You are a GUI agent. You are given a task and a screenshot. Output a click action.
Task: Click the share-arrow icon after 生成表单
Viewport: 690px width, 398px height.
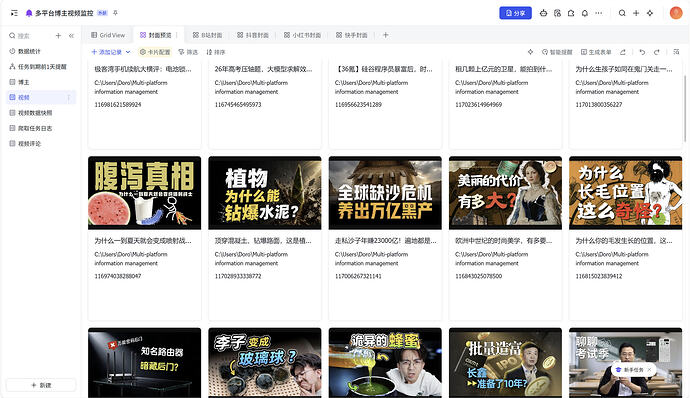point(623,52)
